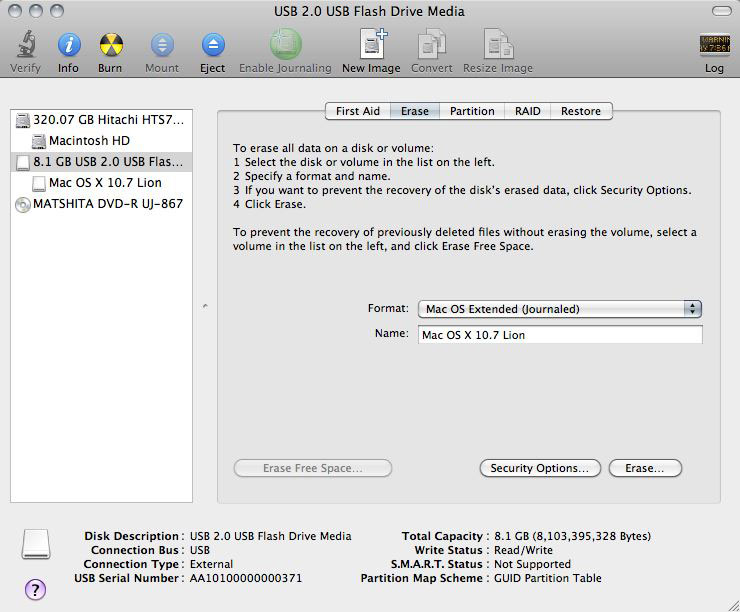The image size is (740, 612).
Task: Switch to the First Aid tab
Action: [358, 111]
